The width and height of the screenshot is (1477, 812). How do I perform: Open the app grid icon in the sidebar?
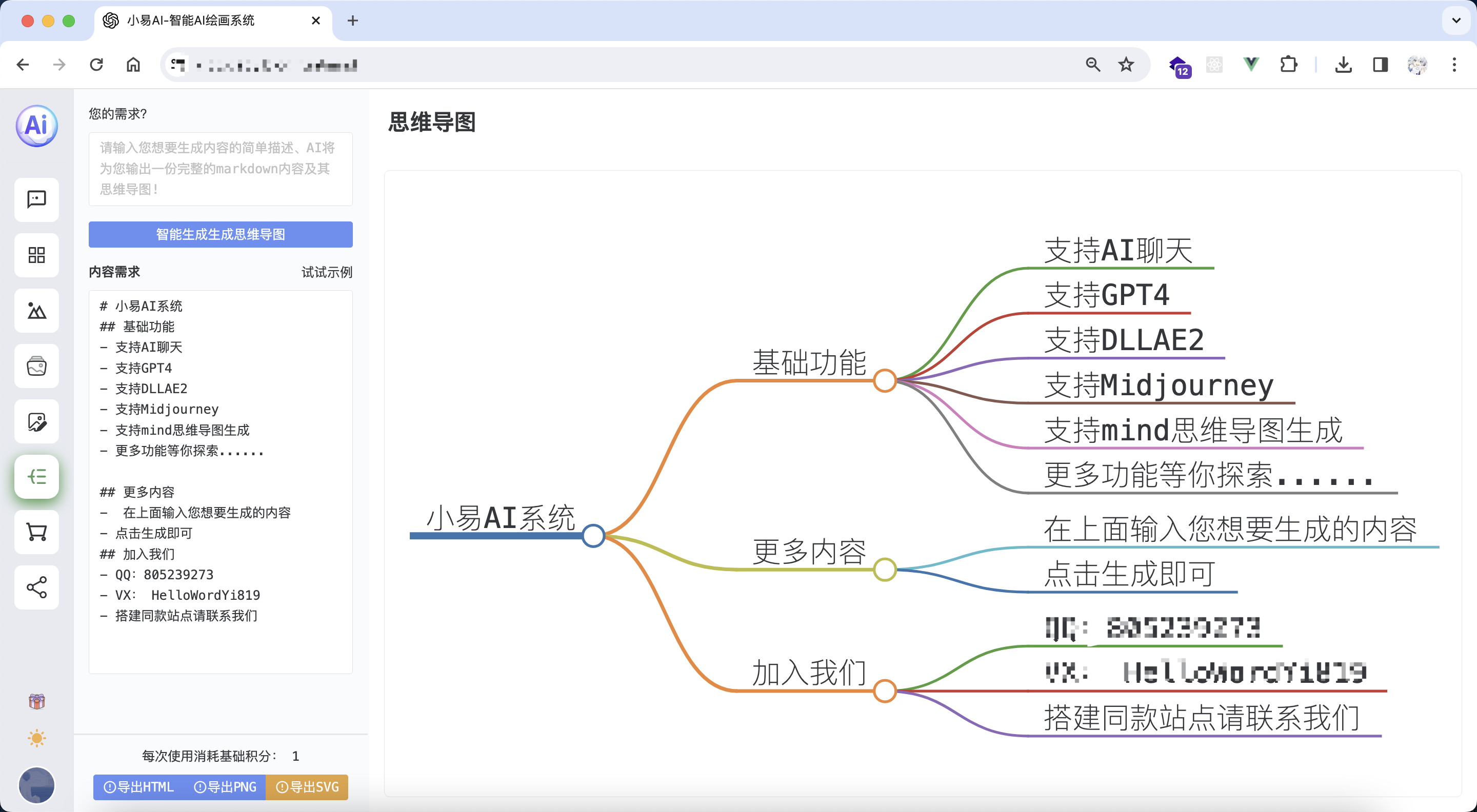37,255
